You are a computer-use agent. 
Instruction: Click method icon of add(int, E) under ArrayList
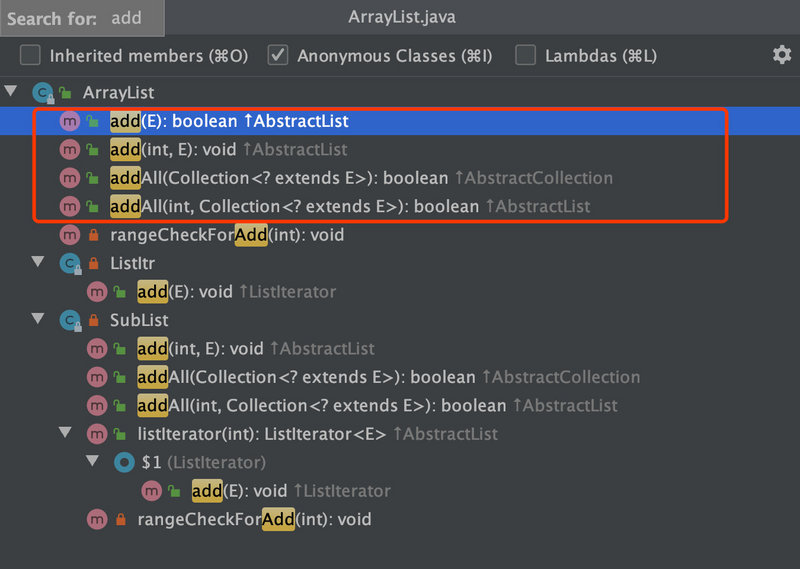[69, 150]
